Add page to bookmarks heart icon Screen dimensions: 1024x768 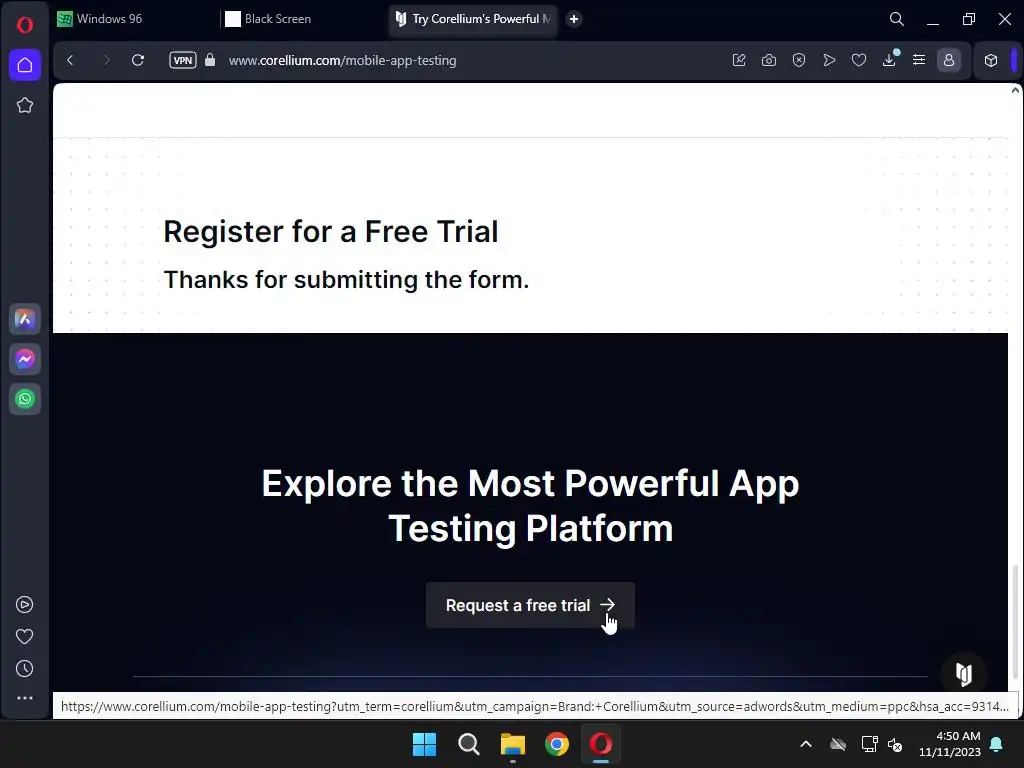tap(859, 60)
